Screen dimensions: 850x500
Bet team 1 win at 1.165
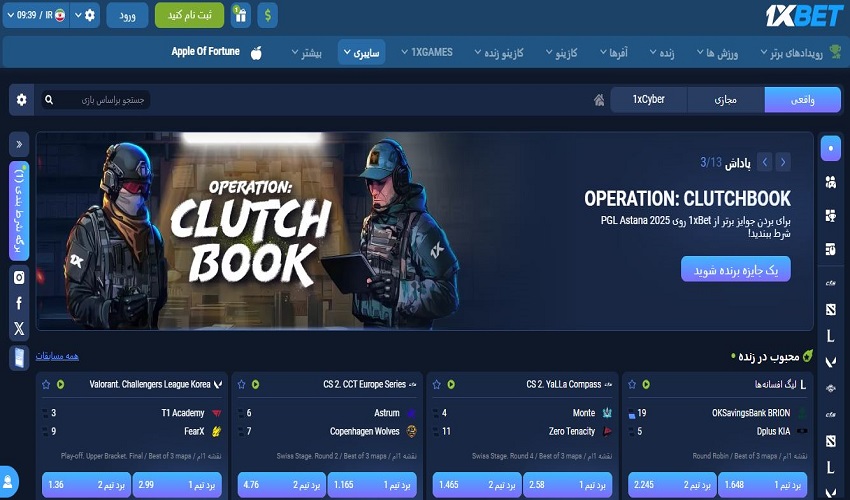372,485
